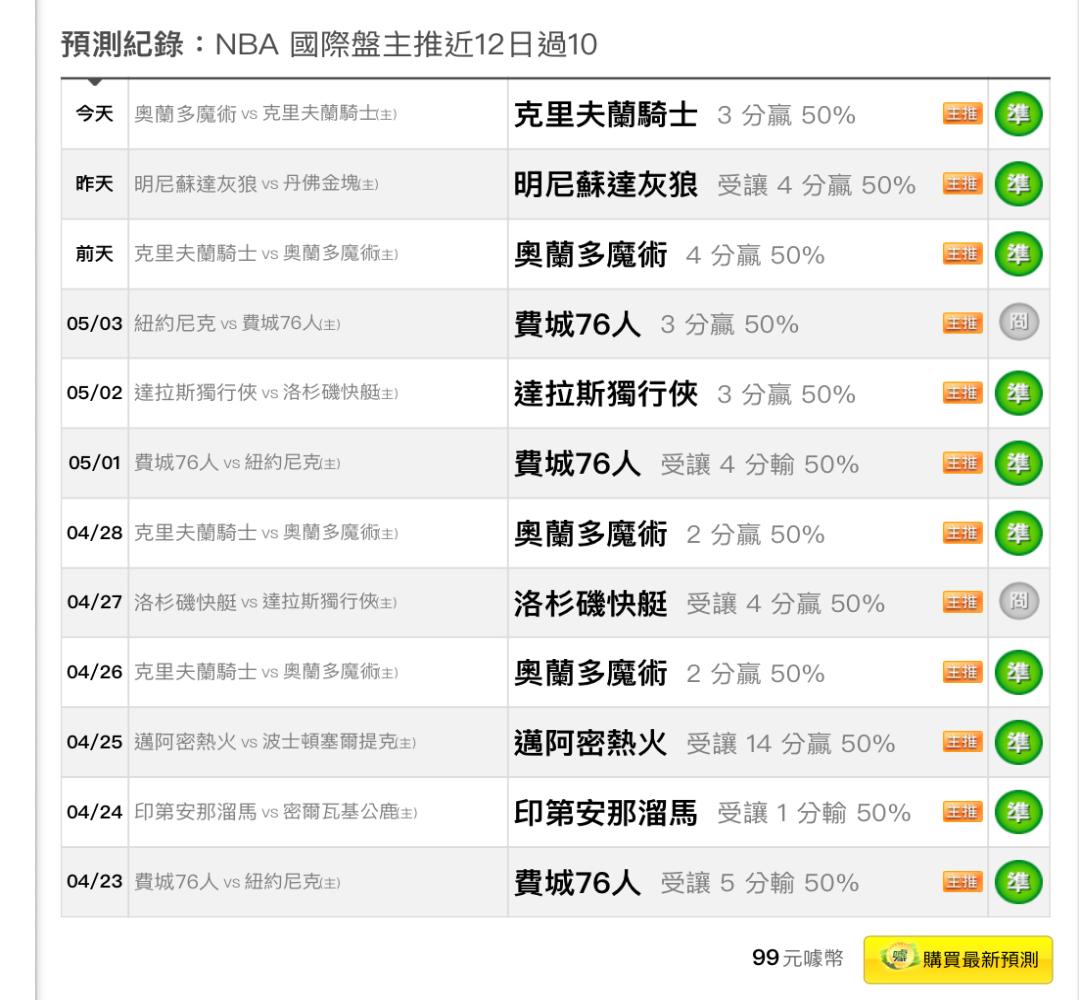1080x1000 pixels.
Task: Click the prediction 洛杉磯快艇 受讓 4 分贏 50%
Action: pos(700,603)
